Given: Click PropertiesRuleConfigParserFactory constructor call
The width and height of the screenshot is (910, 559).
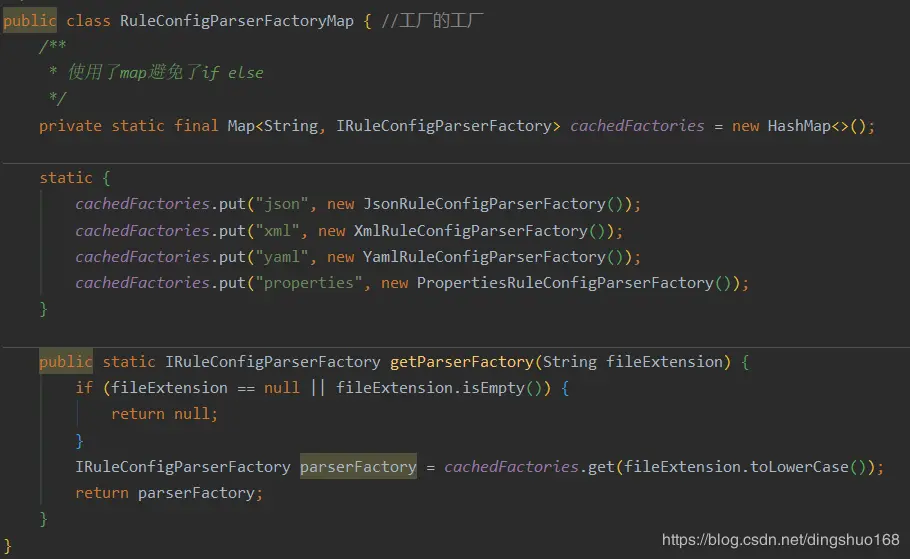Looking at the screenshot, I should 574,283.
